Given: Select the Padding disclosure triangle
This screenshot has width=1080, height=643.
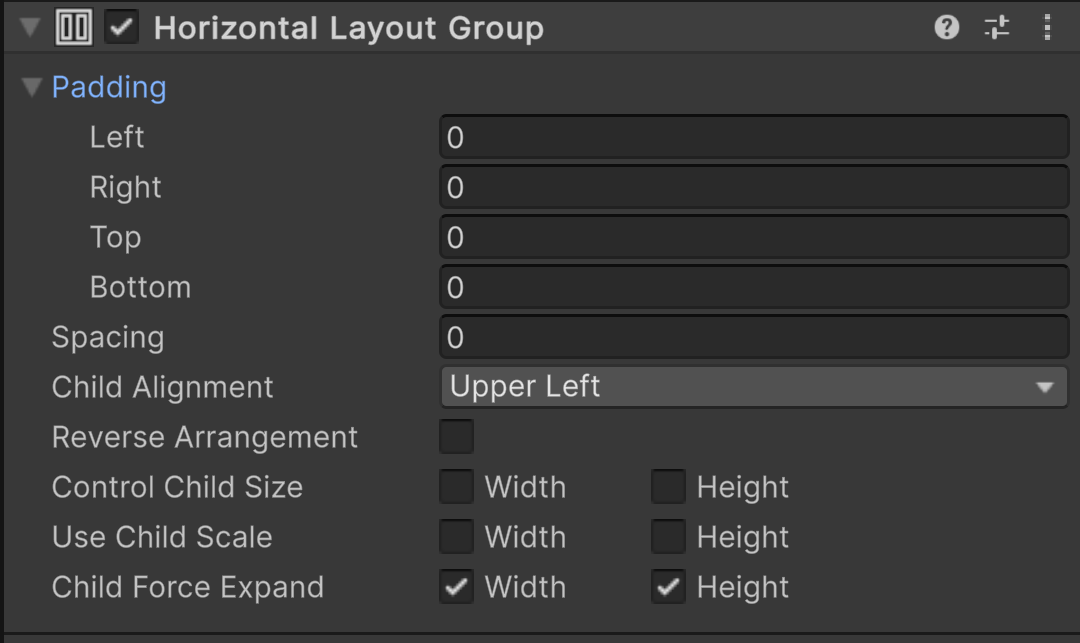Looking at the screenshot, I should pyautogui.click(x=31, y=87).
